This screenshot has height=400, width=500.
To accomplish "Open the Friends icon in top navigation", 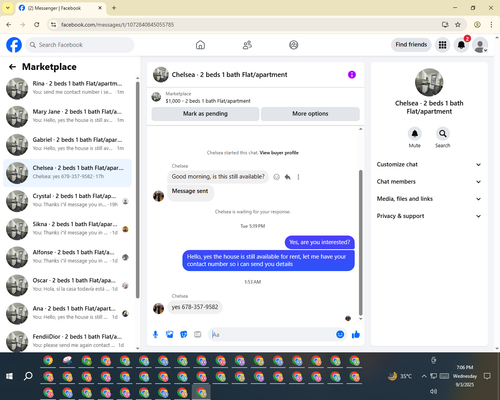I will click(x=247, y=45).
